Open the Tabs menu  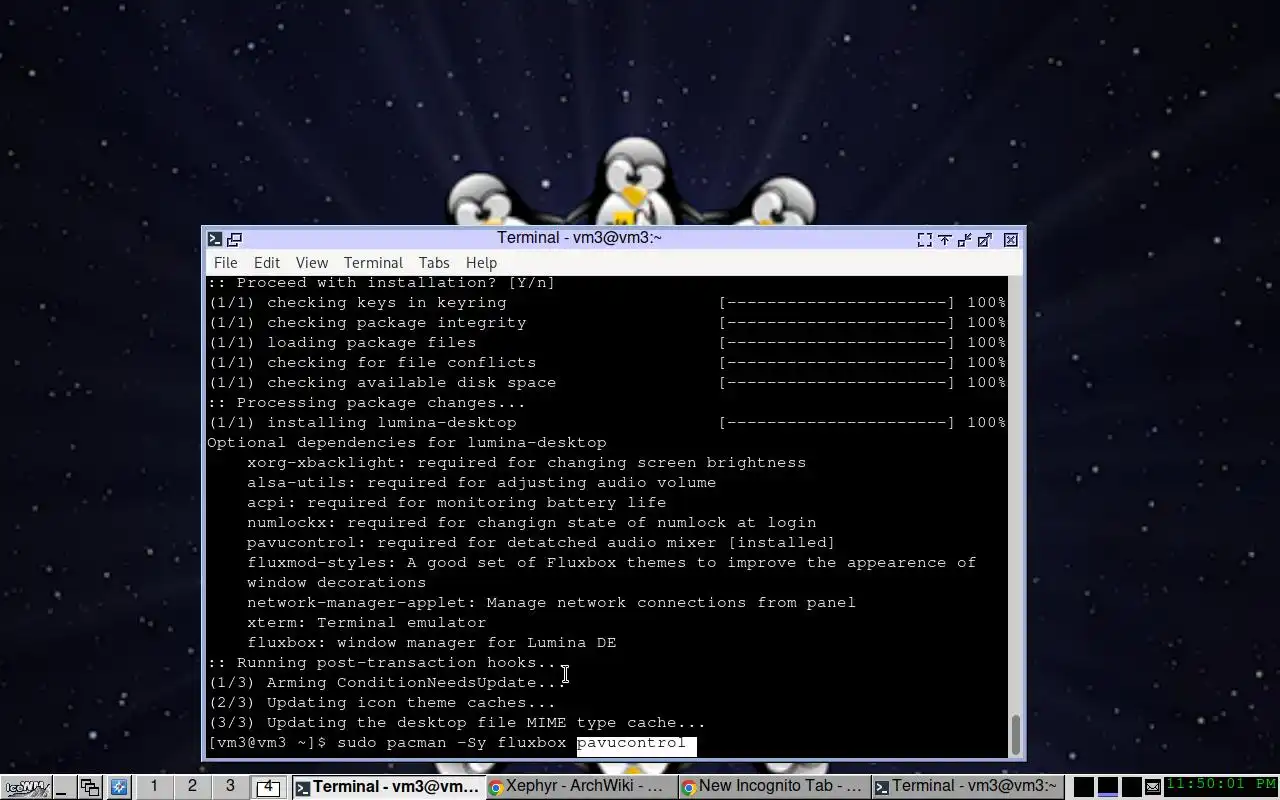tap(434, 262)
